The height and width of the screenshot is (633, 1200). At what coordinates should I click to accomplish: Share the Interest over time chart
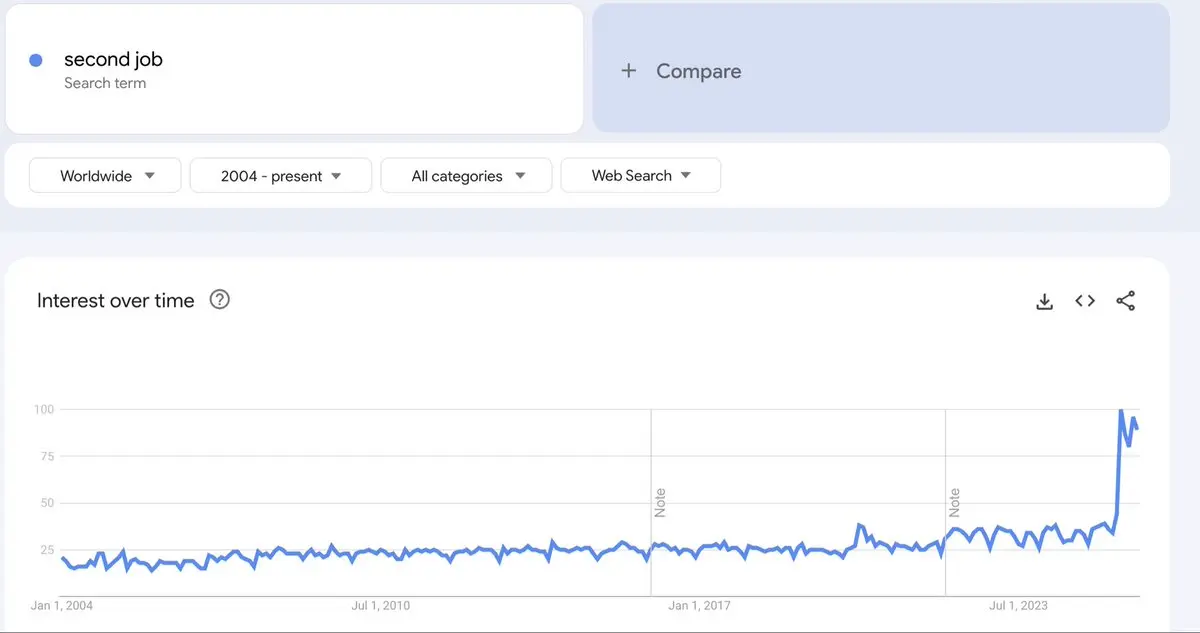1126,301
